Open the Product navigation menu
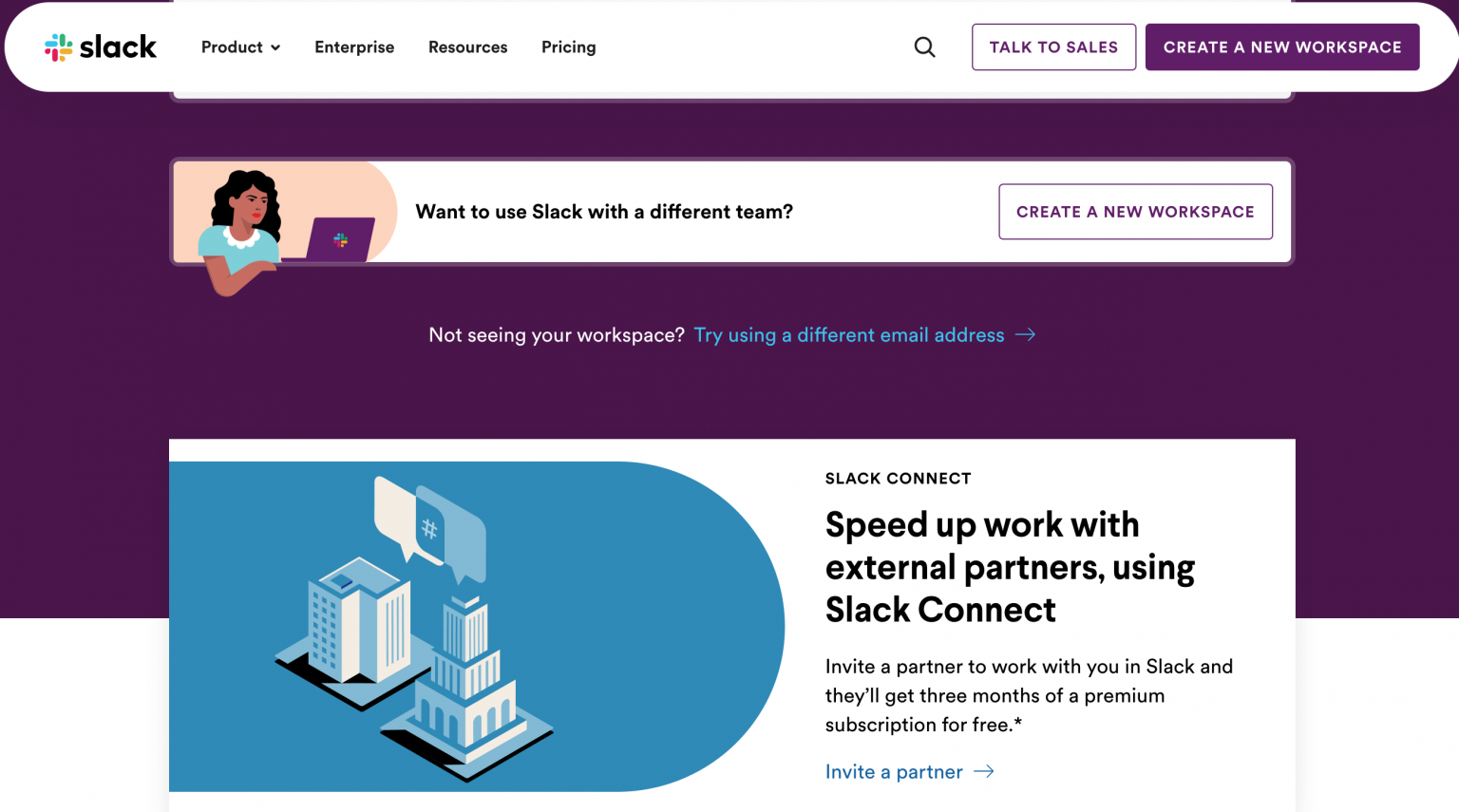The width and height of the screenshot is (1459, 812). click(x=233, y=47)
